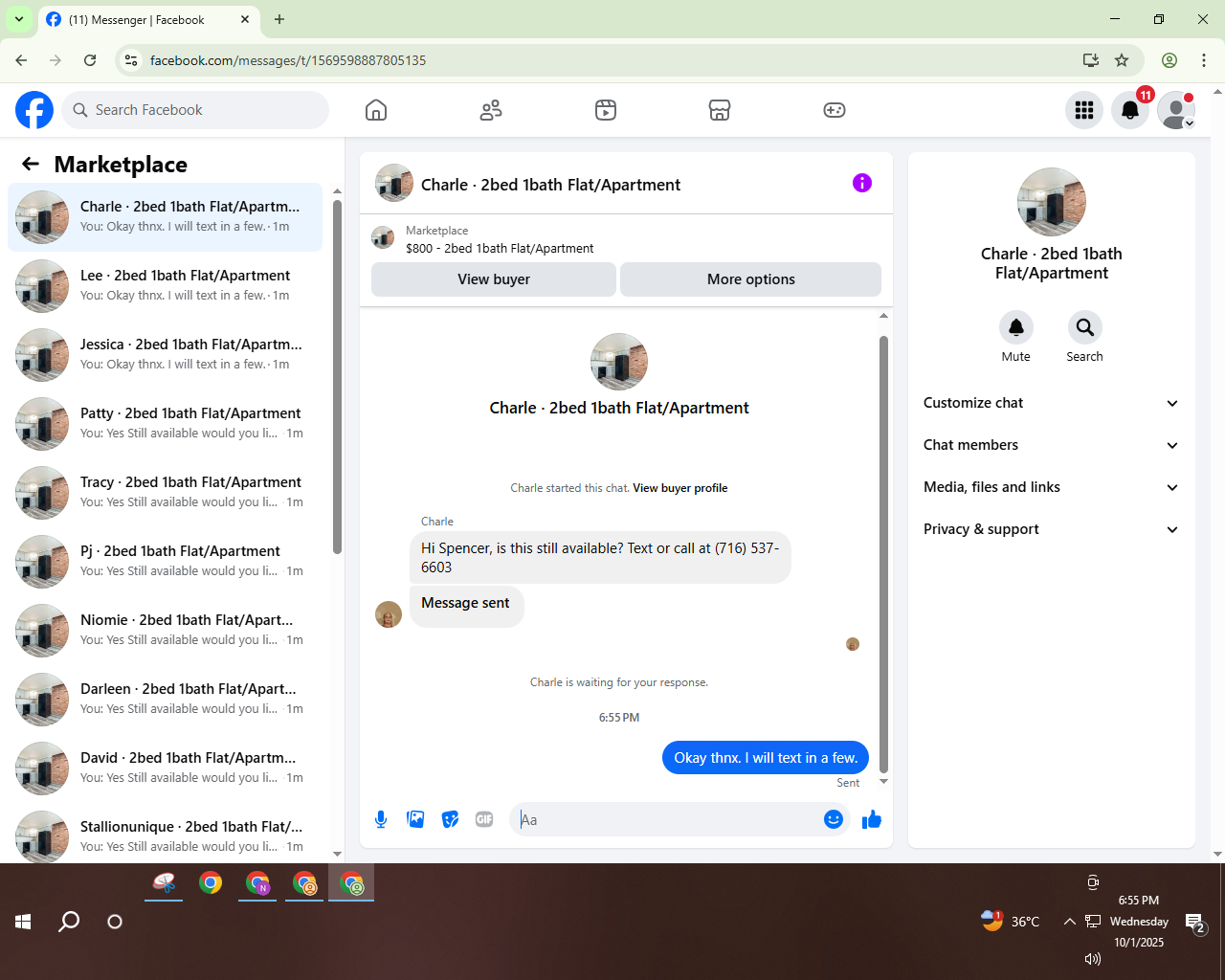The height and width of the screenshot is (980, 1225).
Task: Open the Niomie conversation
Action: tap(166, 631)
